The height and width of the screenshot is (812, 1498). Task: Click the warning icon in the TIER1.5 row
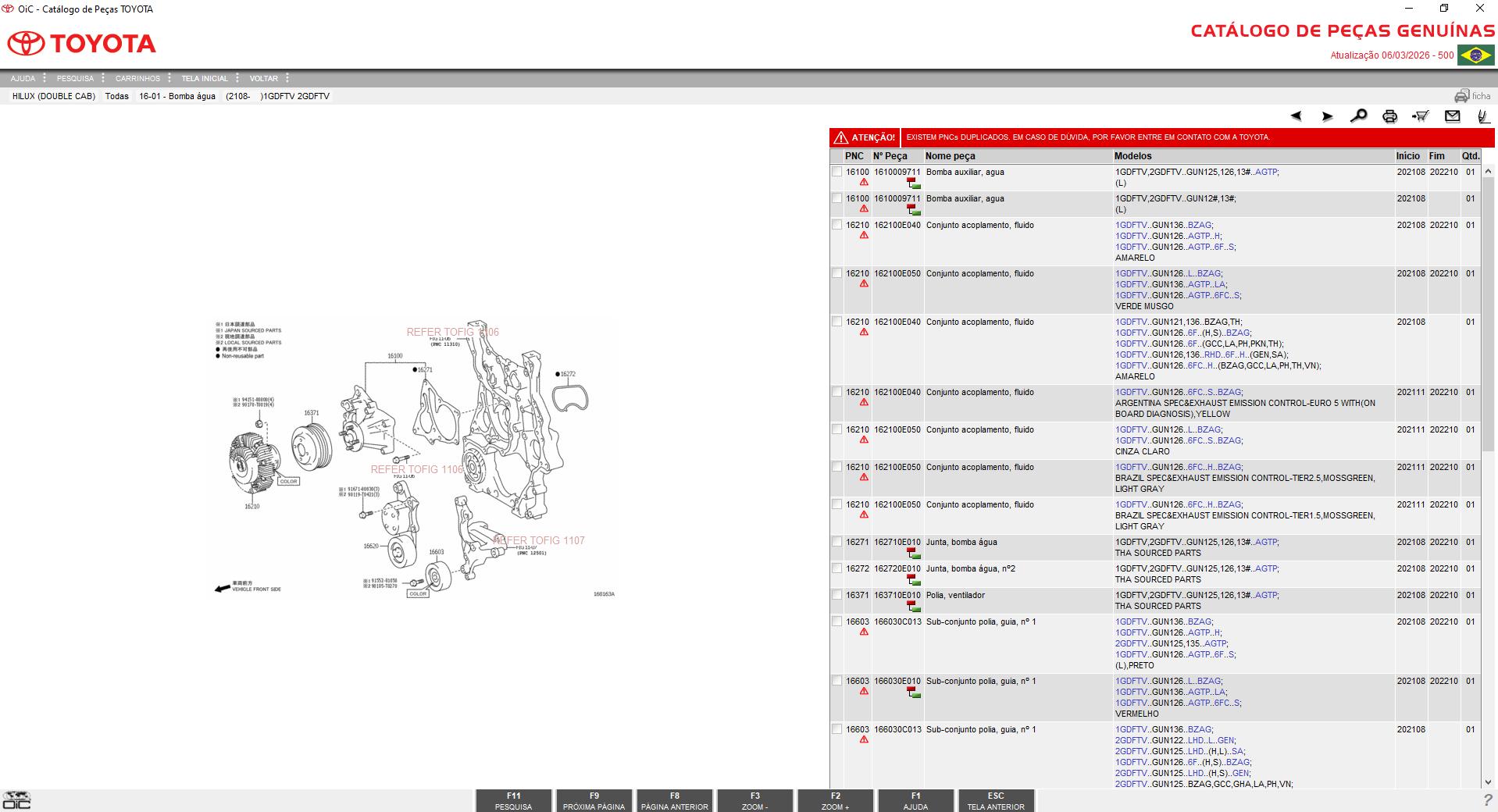point(864,515)
